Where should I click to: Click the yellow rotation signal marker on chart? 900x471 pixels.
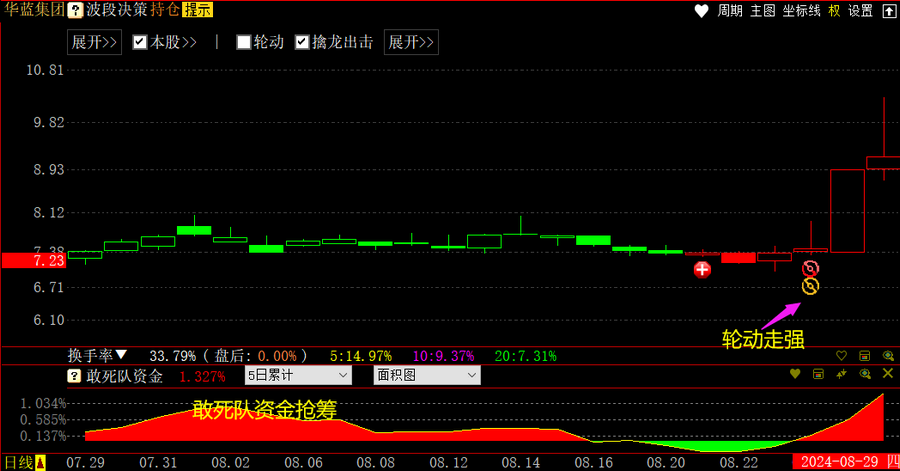(x=810, y=287)
